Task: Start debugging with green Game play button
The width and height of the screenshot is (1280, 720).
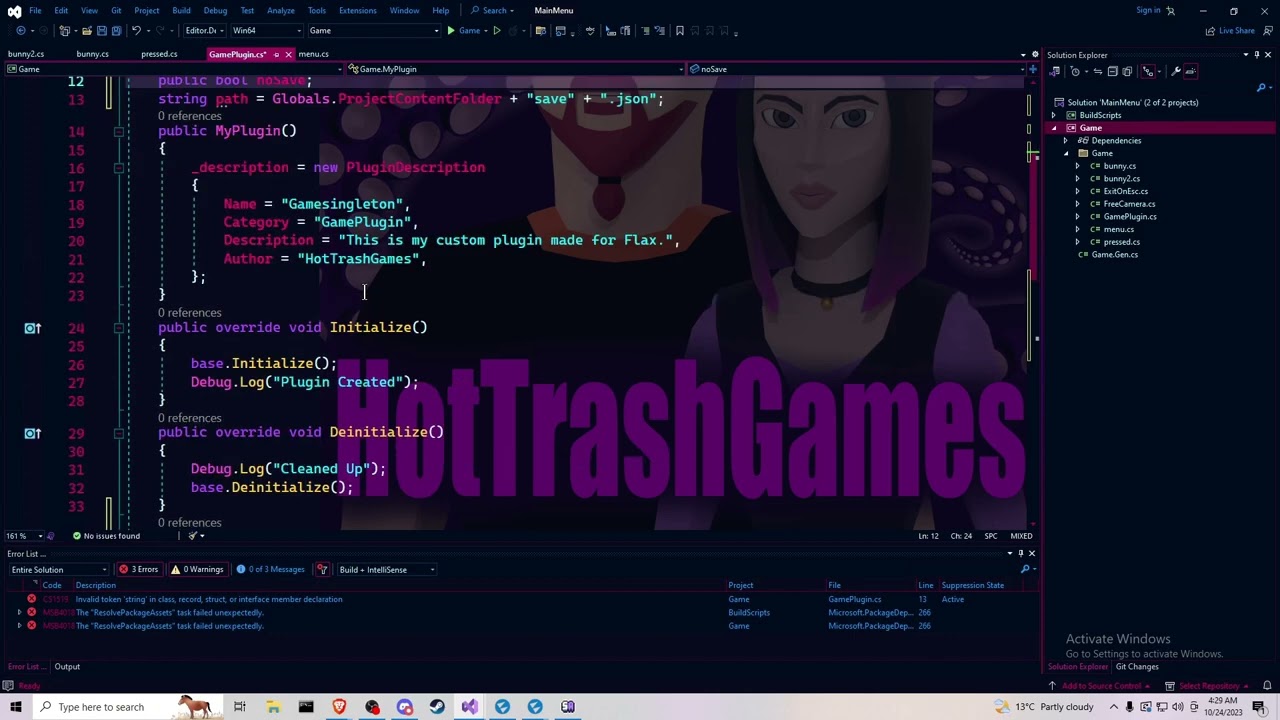Action: (x=464, y=30)
